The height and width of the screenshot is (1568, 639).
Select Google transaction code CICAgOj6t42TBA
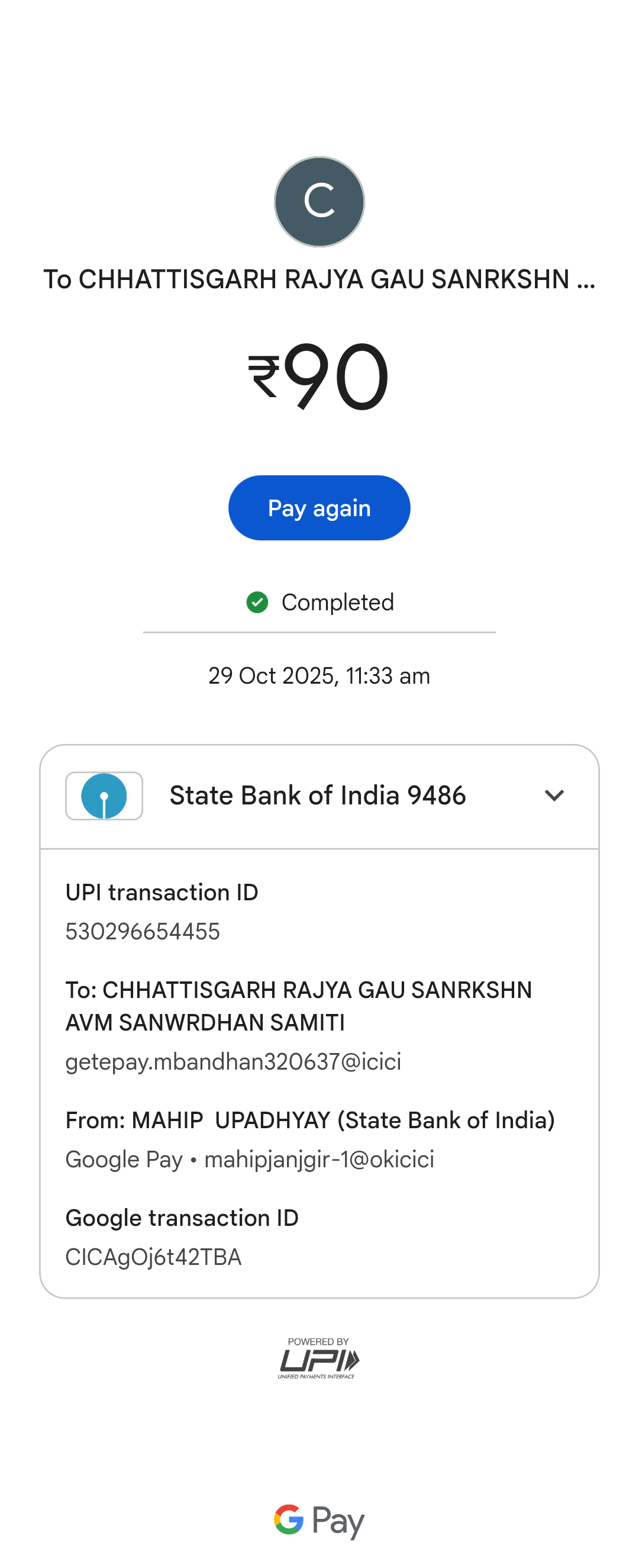click(153, 1257)
